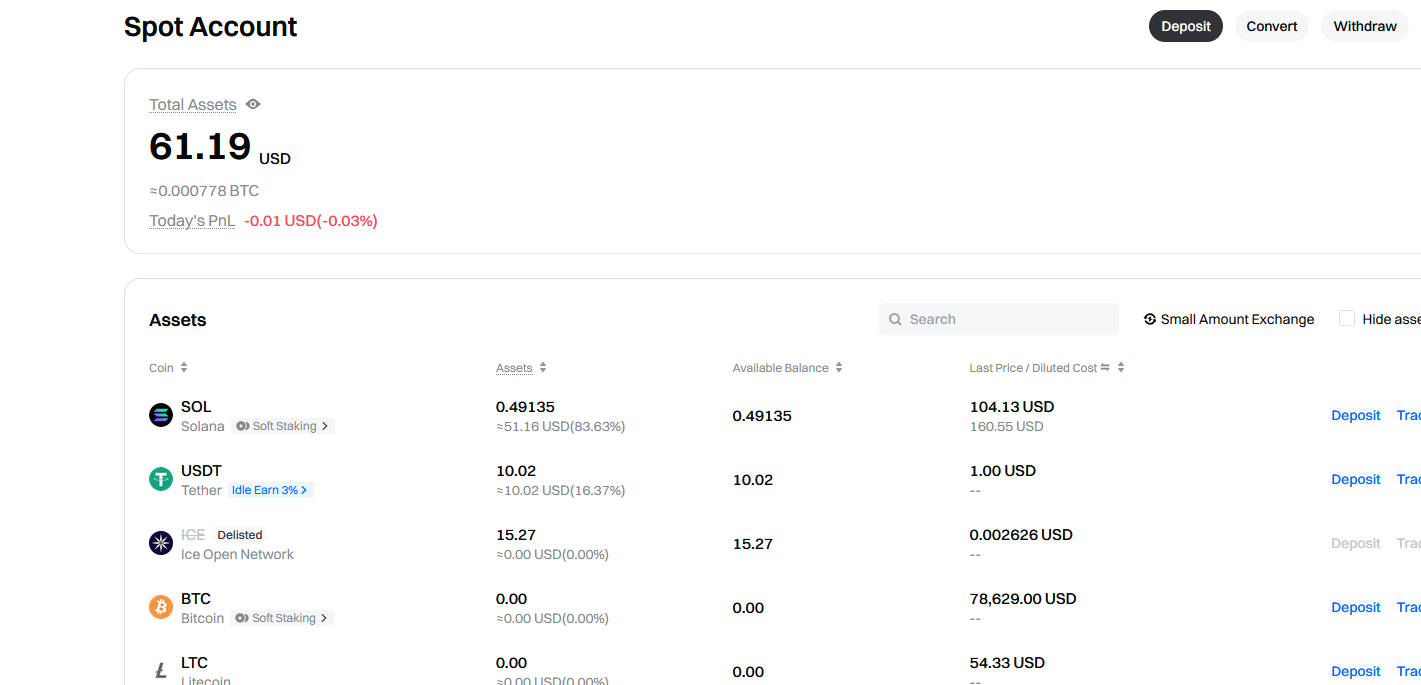Image resolution: width=1421 pixels, height=685 pixels.
Task: Click the Tether USDT coin icon
Action: pos(161,479)
